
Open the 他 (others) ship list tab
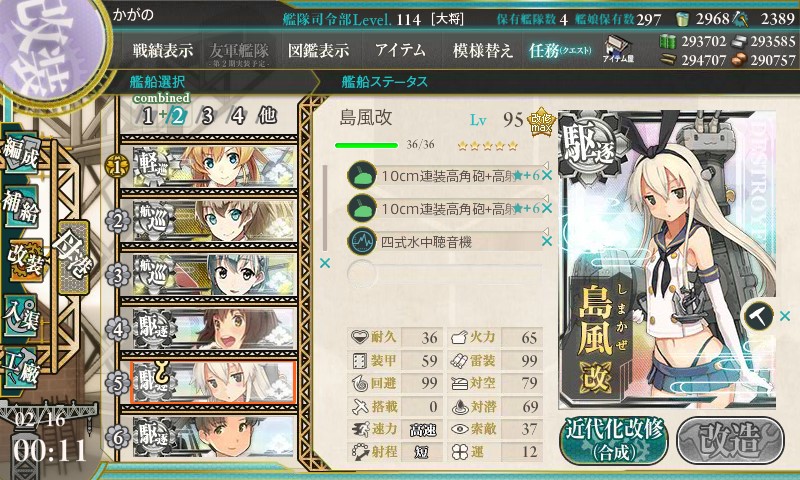pos(267,116)
